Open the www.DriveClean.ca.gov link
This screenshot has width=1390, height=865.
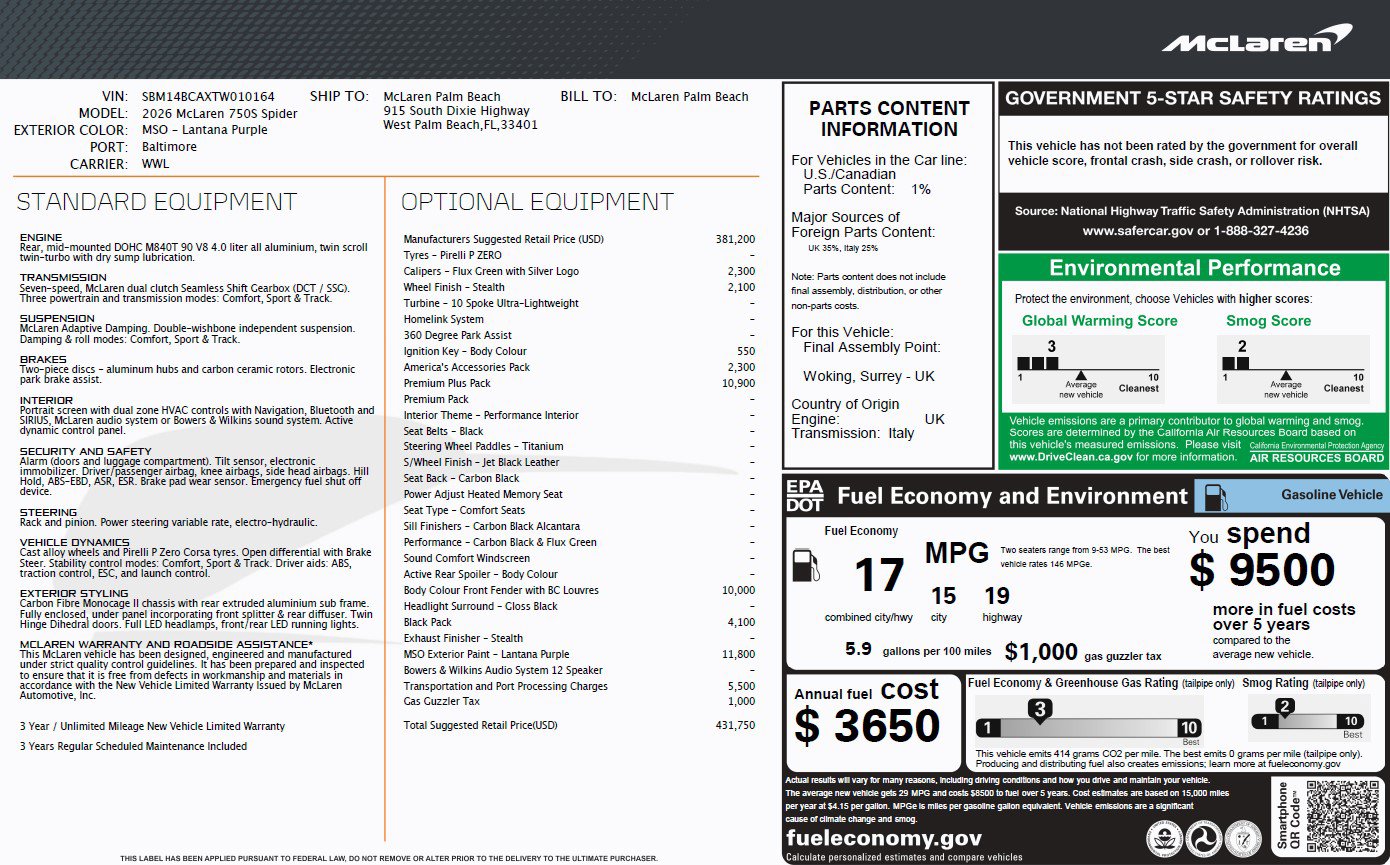coord(1070,457)
